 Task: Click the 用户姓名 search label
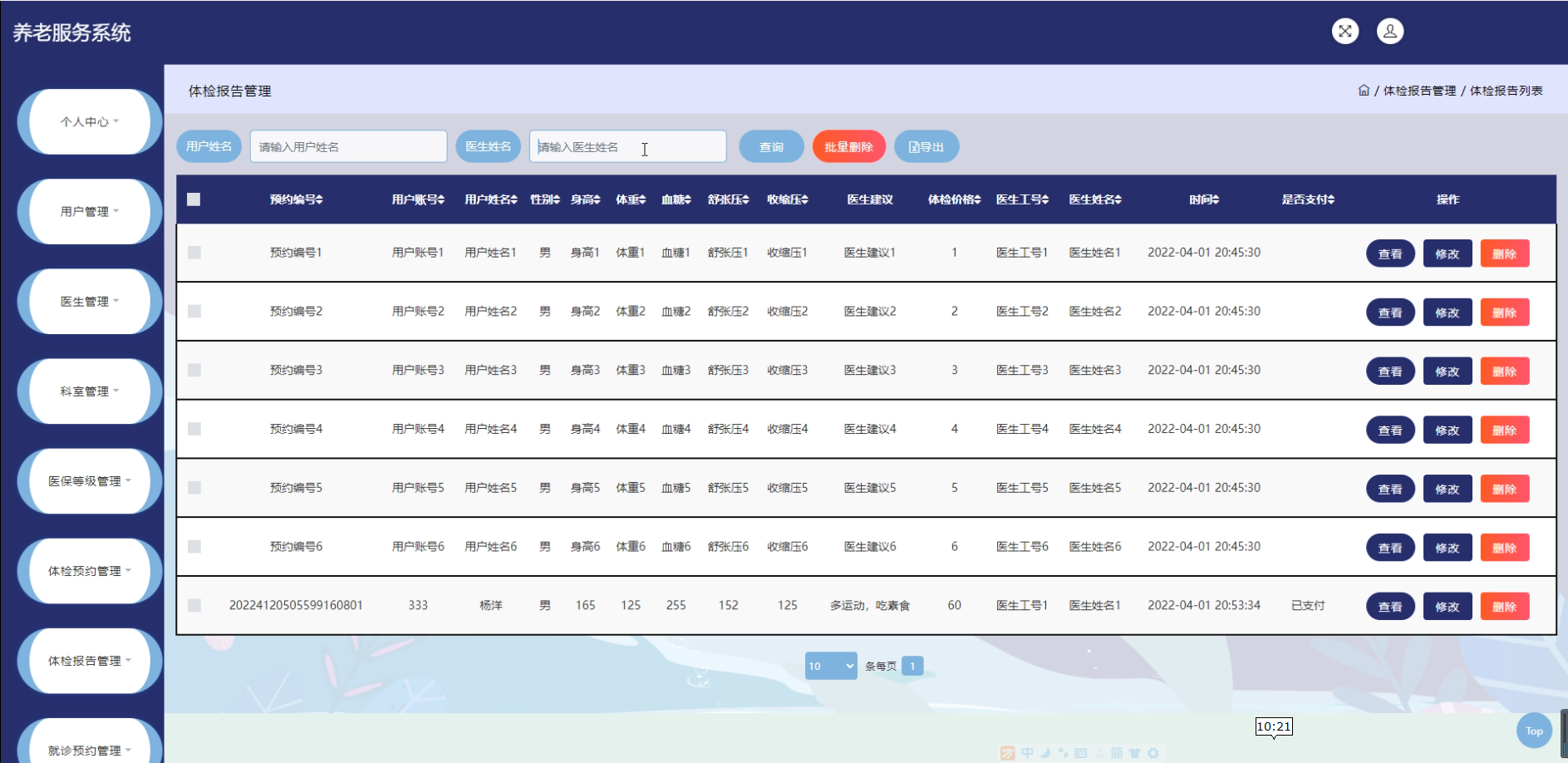[x=209, y=146]
